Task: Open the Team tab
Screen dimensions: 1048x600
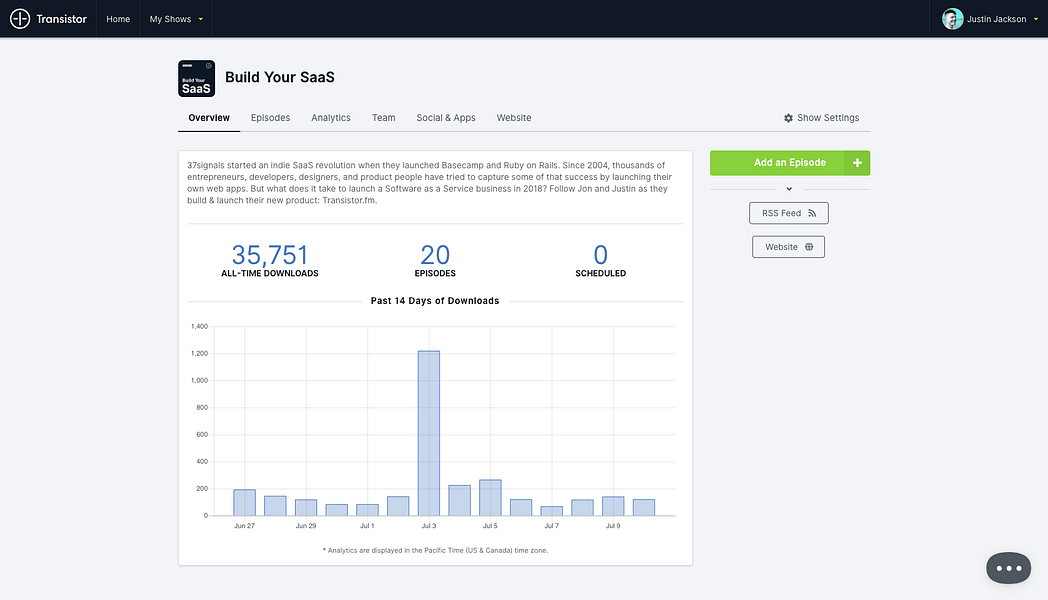Action: 384,118
